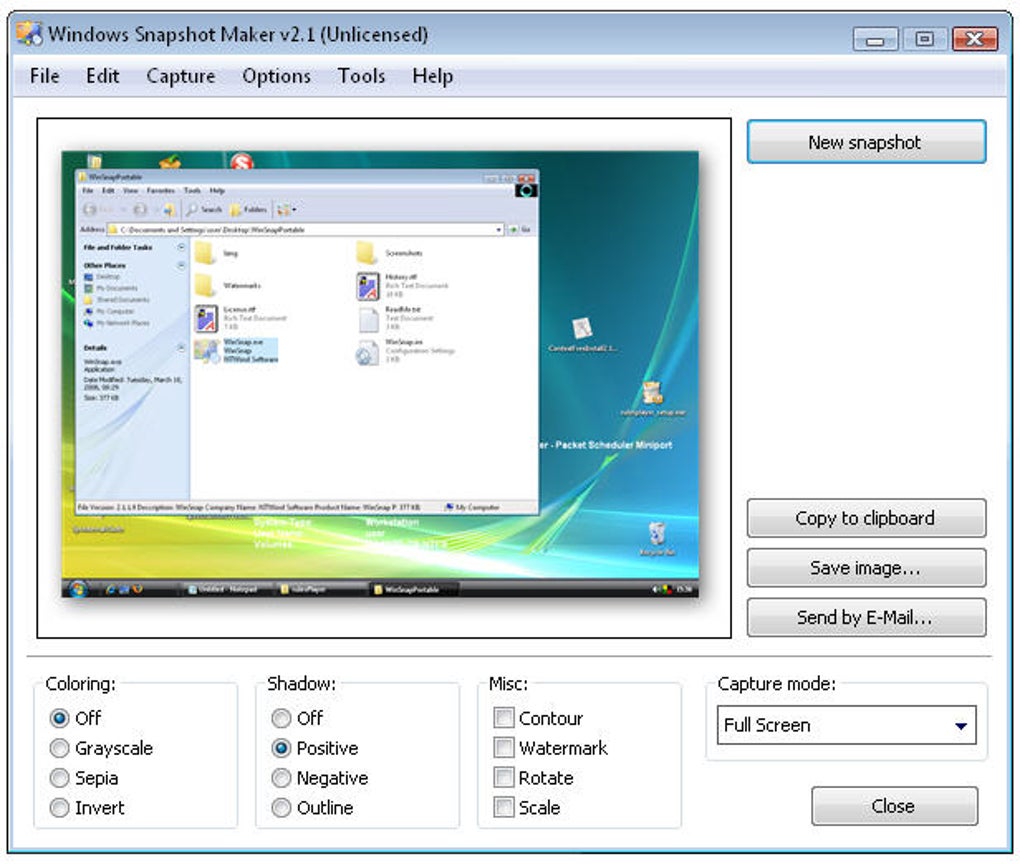The width and height of the screenshot is (1020, 864).
Task: Save the captured image
Action: tap(865, 568)
